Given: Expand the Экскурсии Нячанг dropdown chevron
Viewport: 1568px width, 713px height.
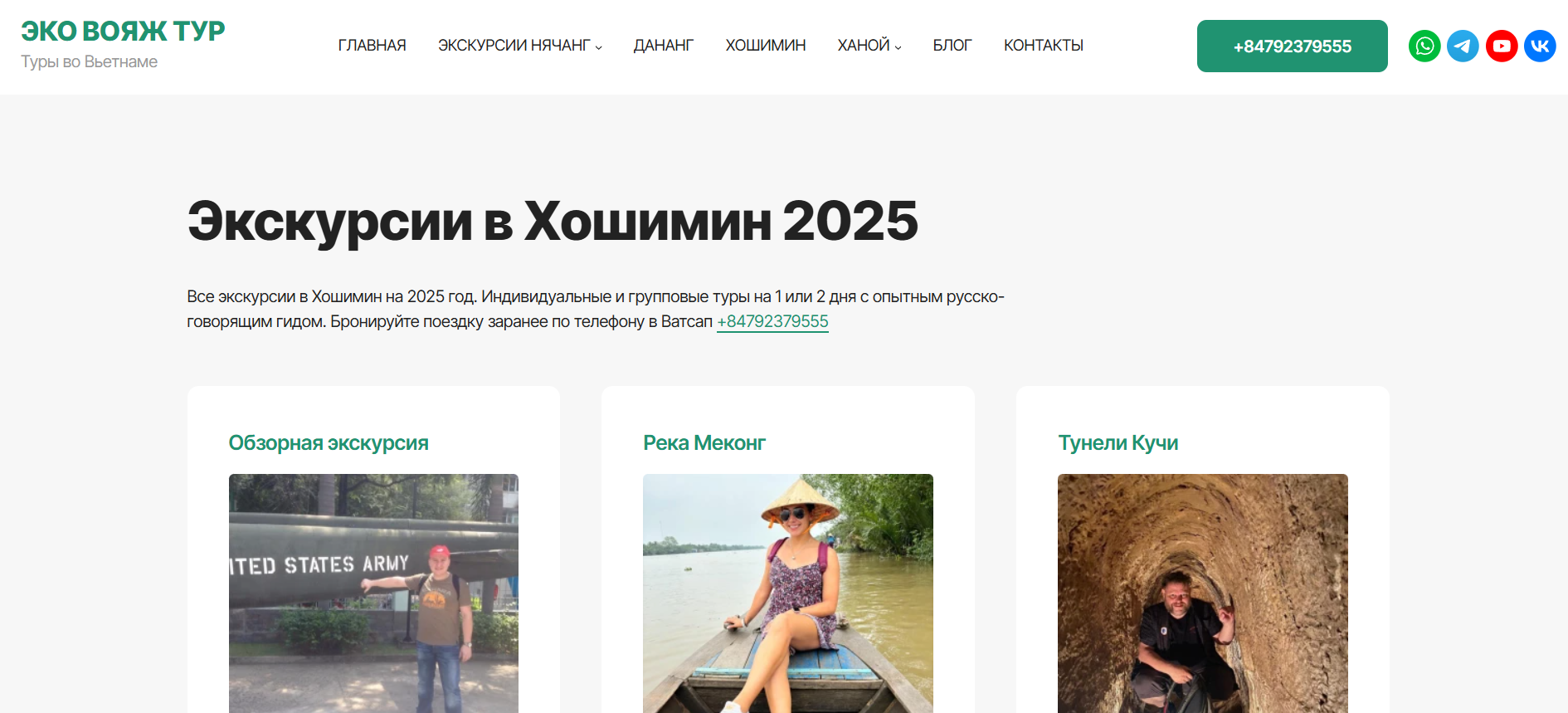Looking at the screenshot, I should click(599, 47).
